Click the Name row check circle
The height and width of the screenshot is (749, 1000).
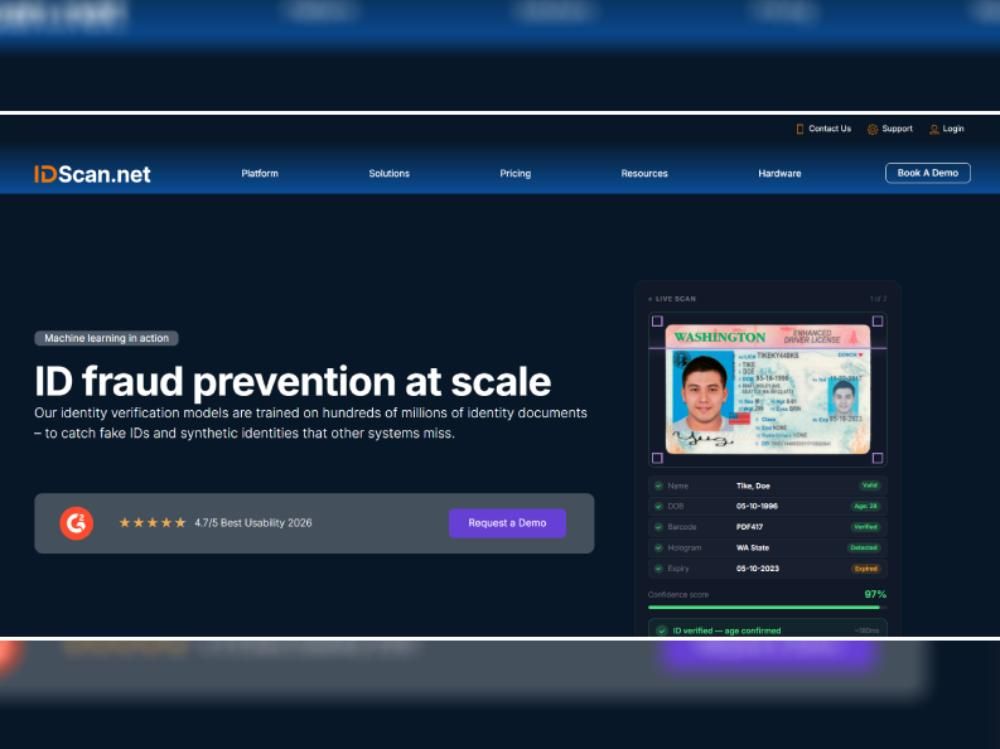coord(659,486)
